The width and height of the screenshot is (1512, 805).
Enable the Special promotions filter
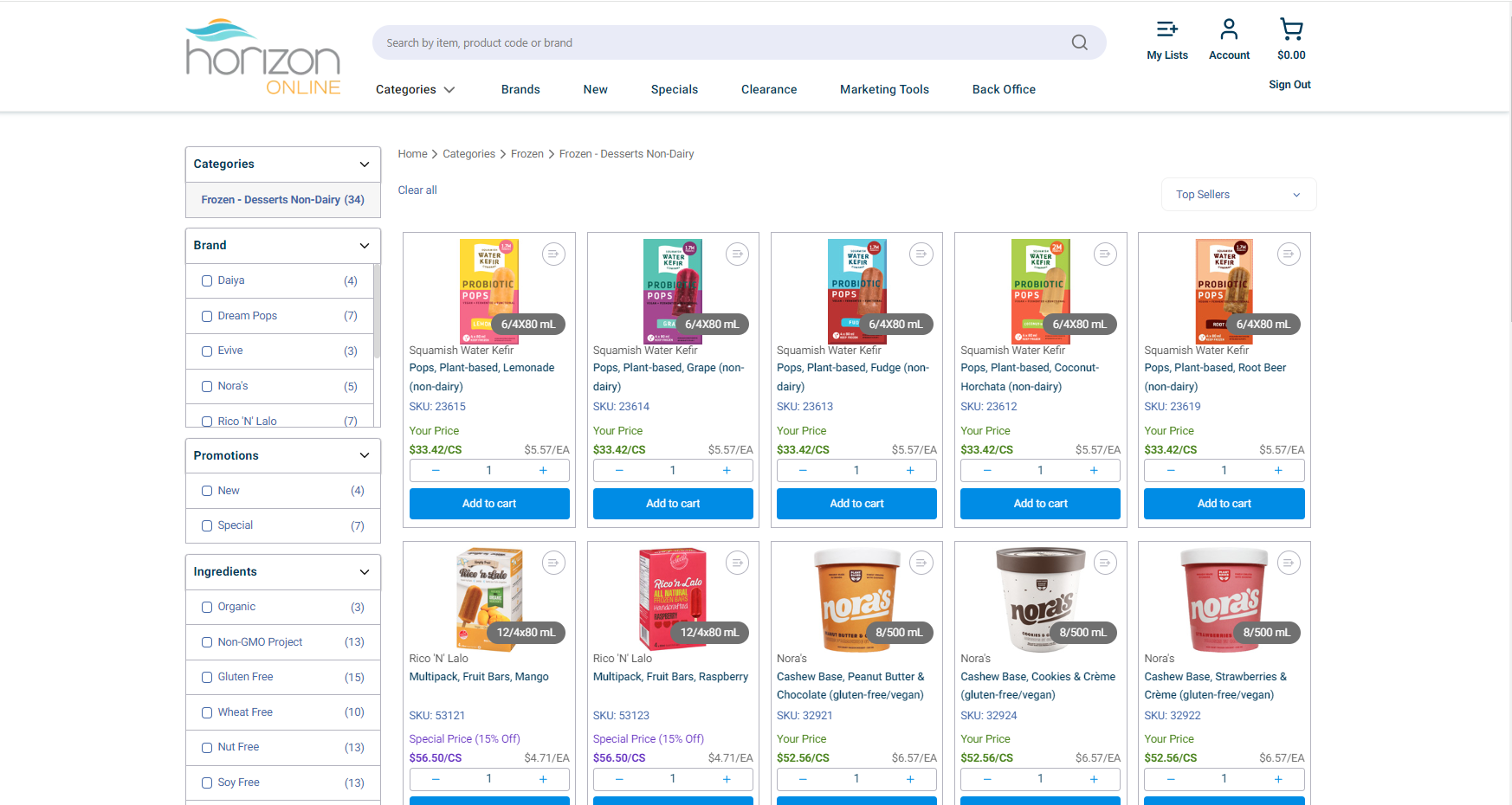(207, 525)
